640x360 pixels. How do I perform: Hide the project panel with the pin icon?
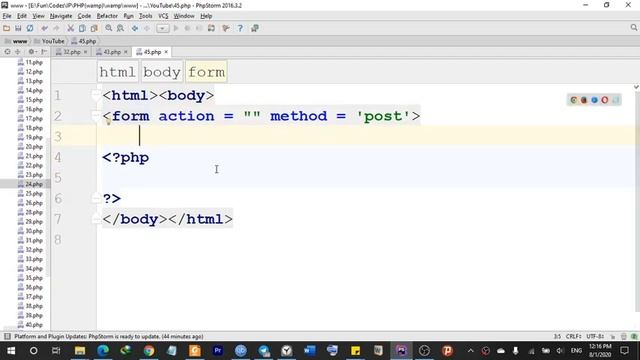(x=44, y=52)
